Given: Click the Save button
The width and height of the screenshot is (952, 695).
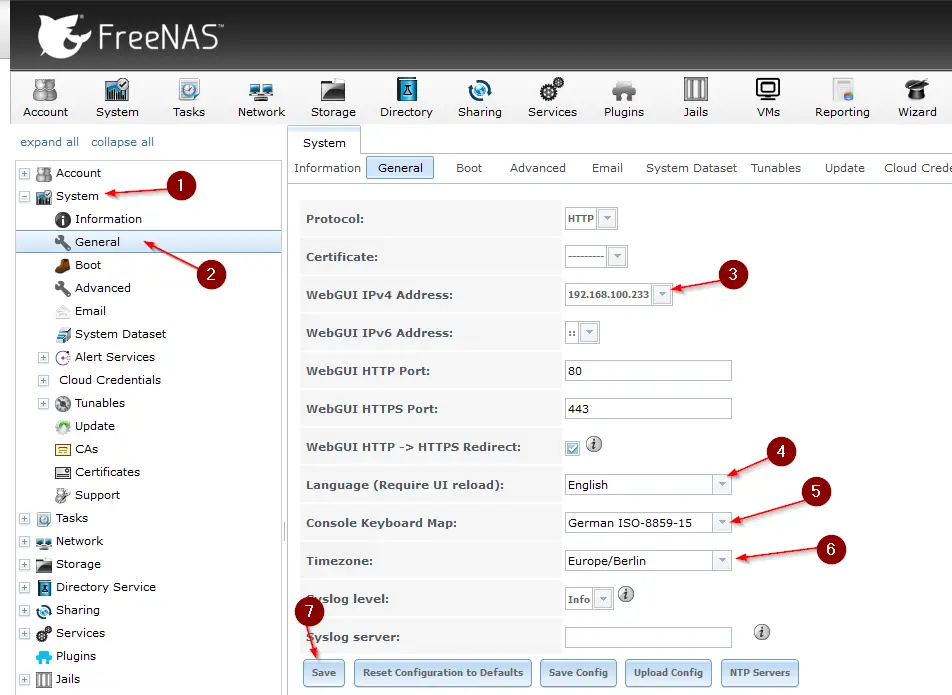Looking at the screenshot, I should coord(324,673).
